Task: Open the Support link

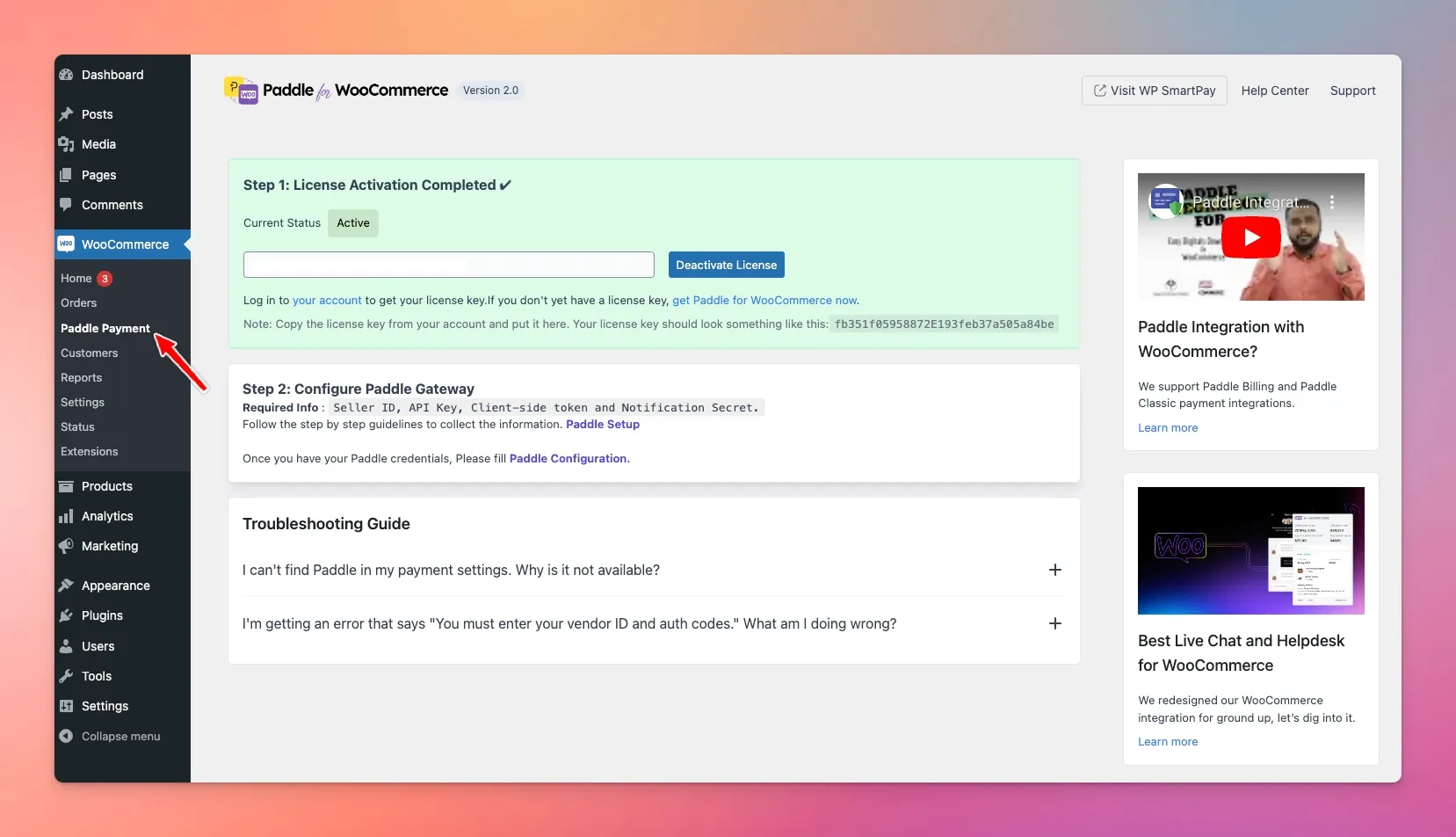Action: 1353,91
